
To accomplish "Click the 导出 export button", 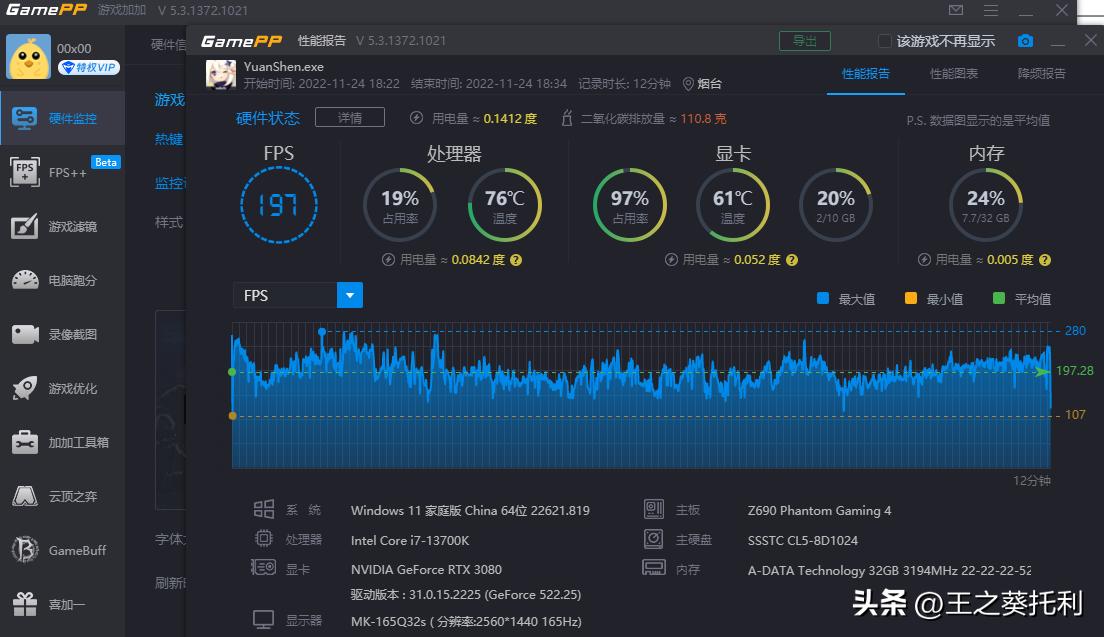I will click(806, 40).
